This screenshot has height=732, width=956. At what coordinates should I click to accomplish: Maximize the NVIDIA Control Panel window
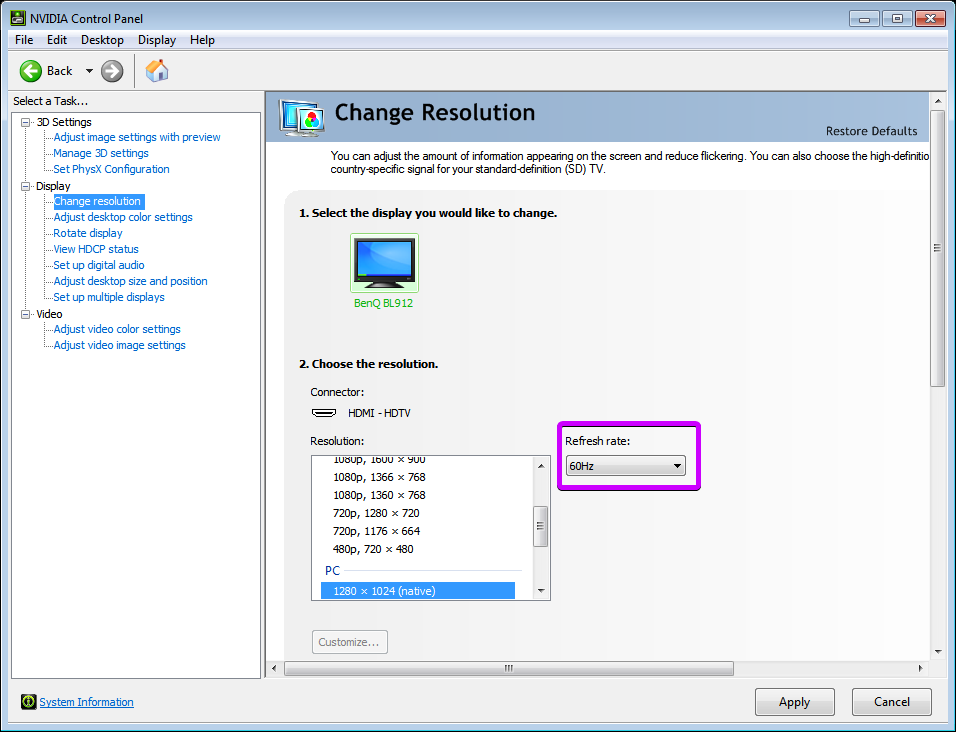pos(897,19)
